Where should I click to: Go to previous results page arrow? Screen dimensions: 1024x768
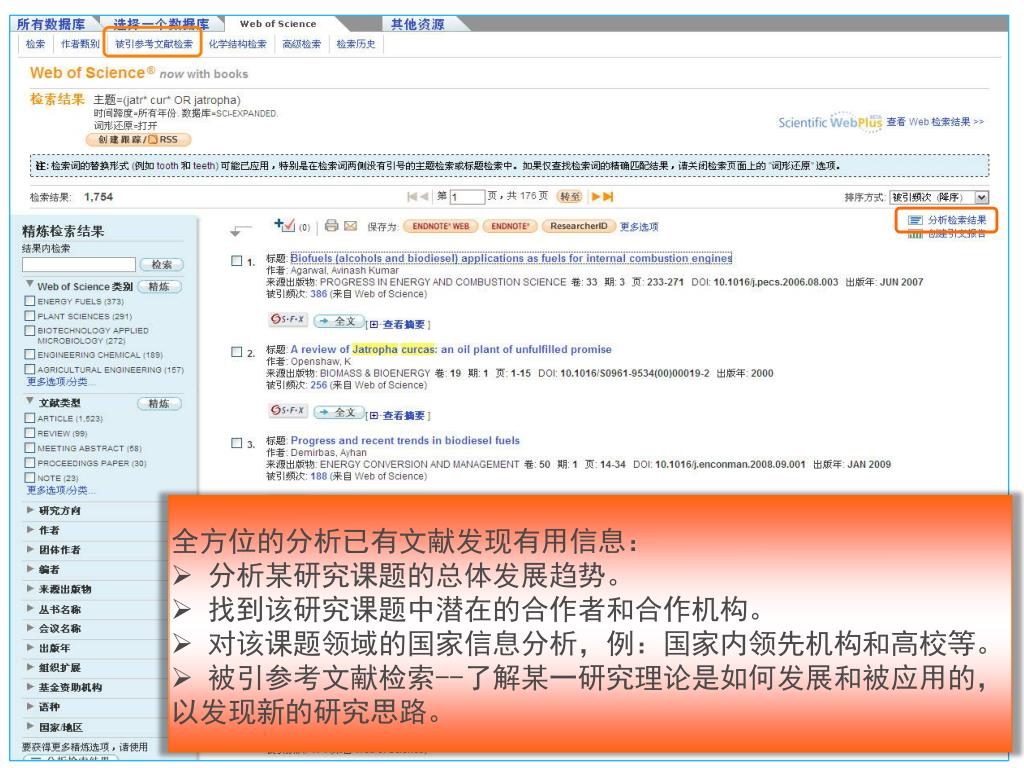coord(424,197)
